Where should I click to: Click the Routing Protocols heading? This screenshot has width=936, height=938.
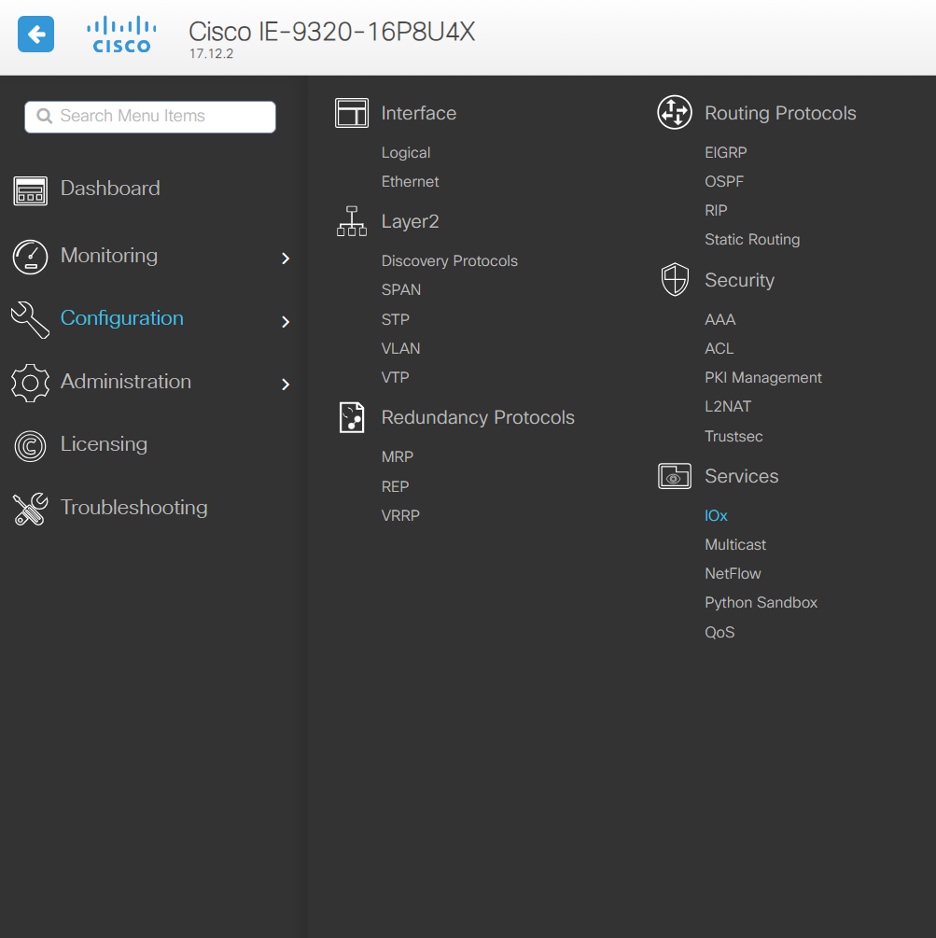tap(780, 113)
